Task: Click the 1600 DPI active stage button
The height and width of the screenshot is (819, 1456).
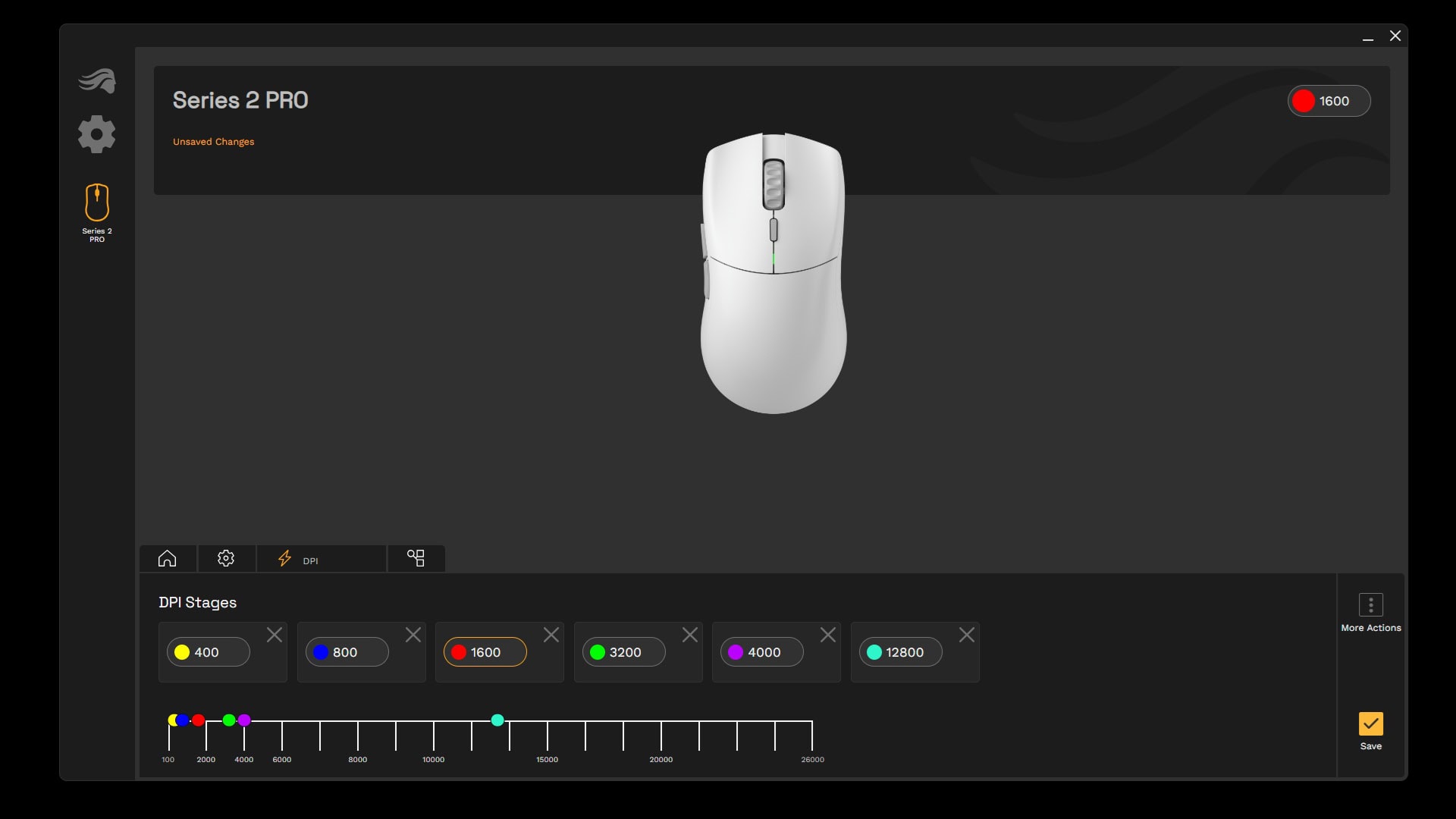Action: coord(485,652)
